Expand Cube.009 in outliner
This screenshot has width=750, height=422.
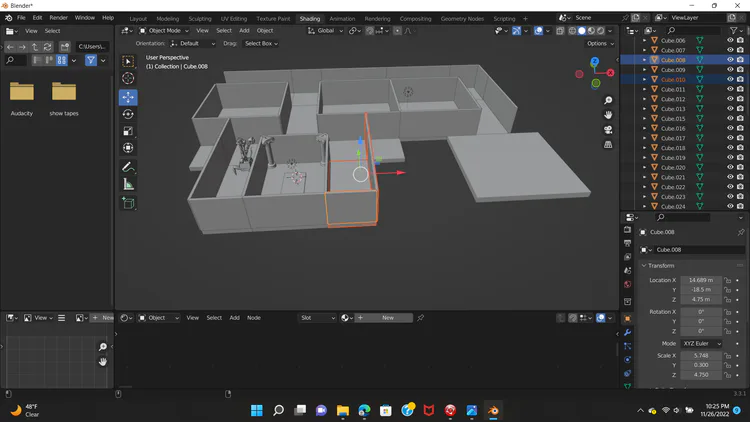click(x=644, y=70)
